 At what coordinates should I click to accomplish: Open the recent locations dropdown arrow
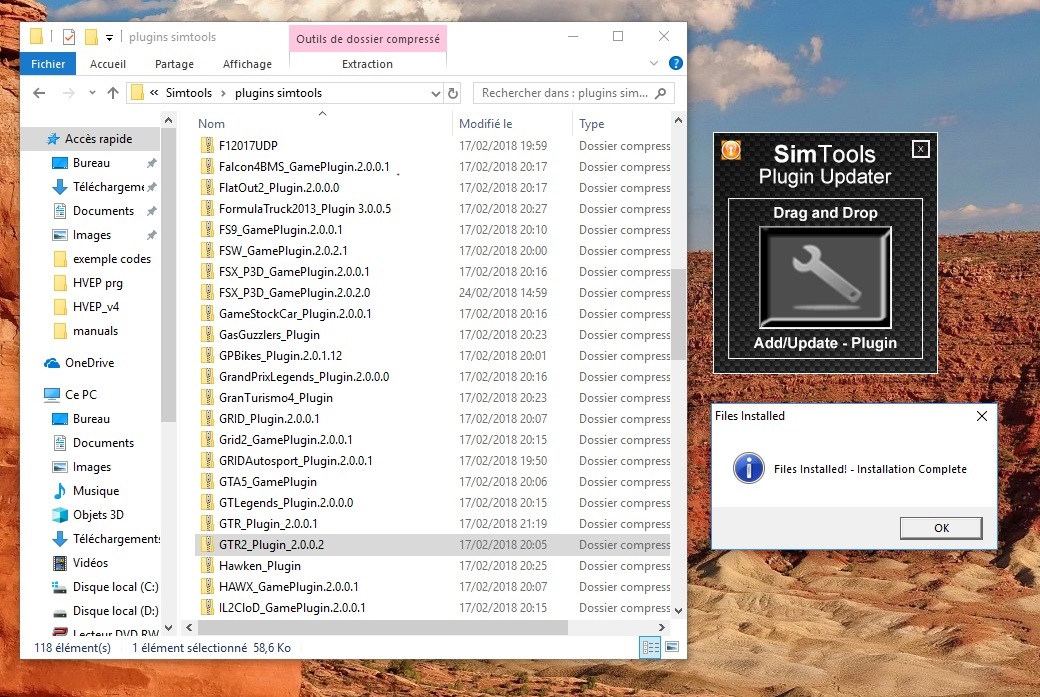(x=92, y=93)
